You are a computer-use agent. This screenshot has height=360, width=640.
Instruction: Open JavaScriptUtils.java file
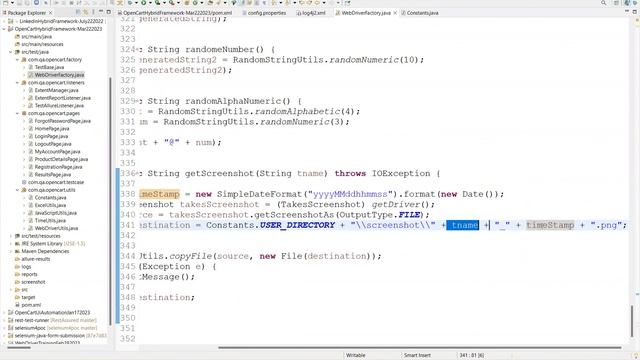(x=52, y=213)
